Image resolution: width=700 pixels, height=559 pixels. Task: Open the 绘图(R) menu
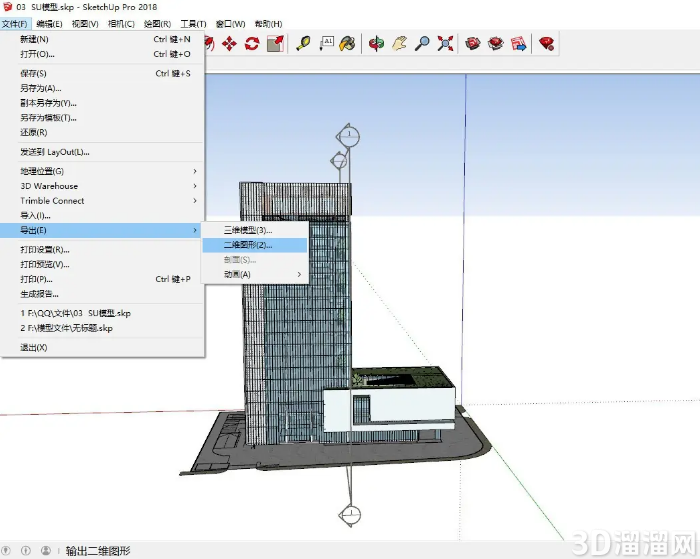(x=157, y=24)
